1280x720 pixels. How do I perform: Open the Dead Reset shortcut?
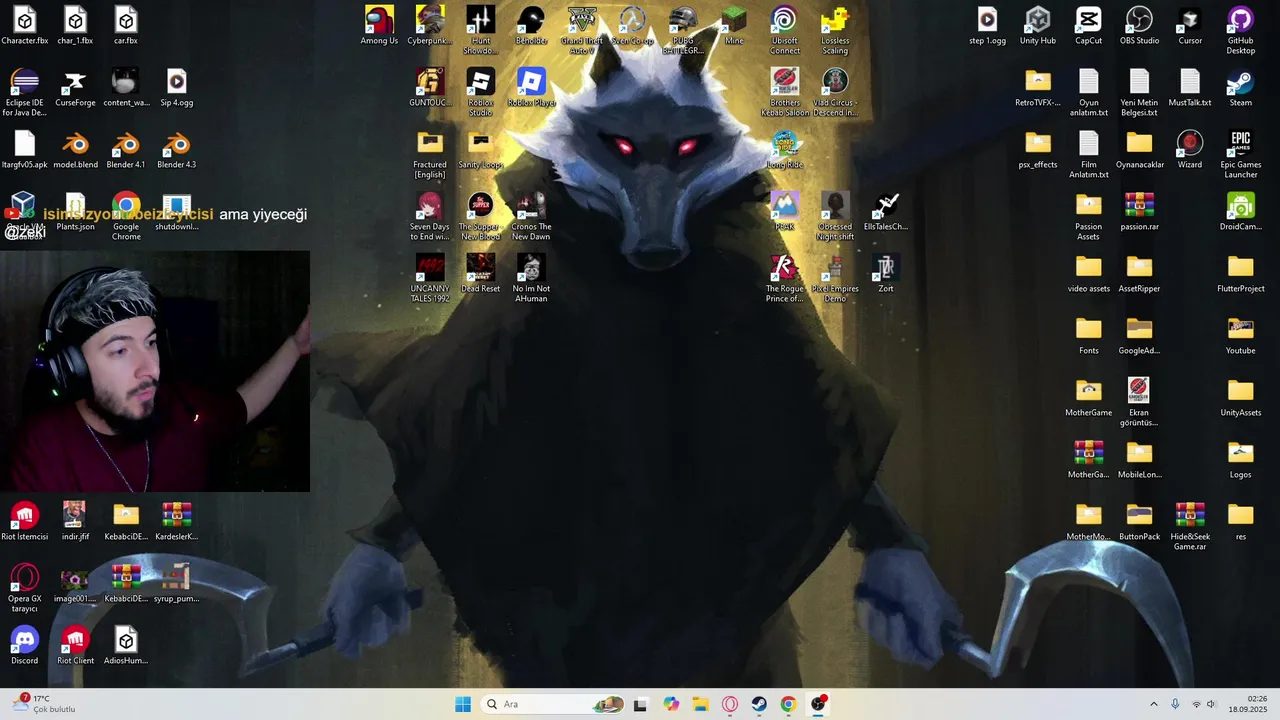pos(480,274)
